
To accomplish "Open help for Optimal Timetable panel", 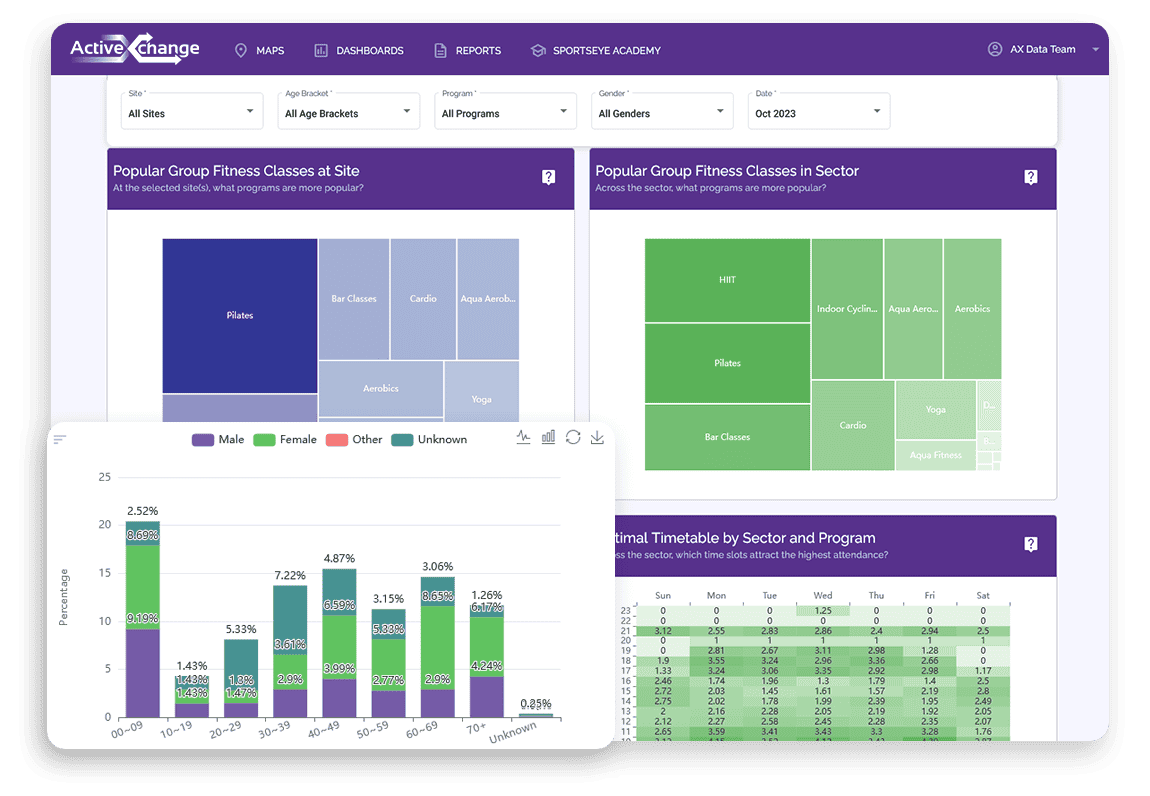I will pos(1030,544).
